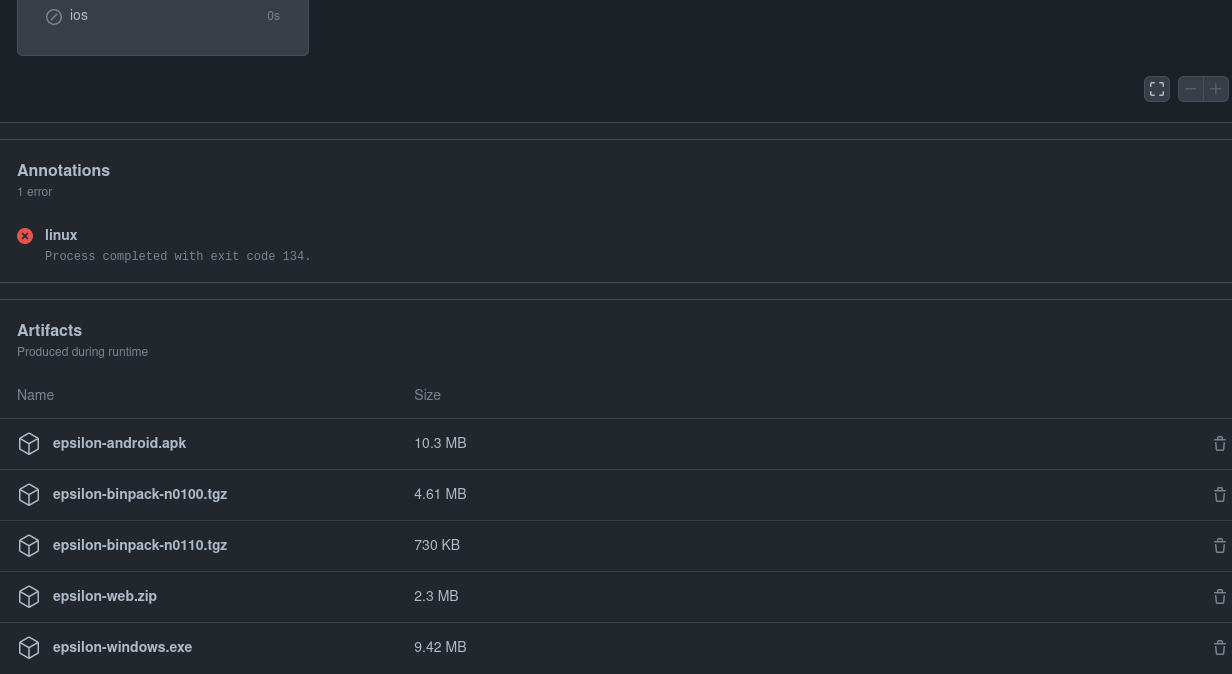Delete the epsilon-binpack-n0100.tgz artifact
The width and height of the screenshot is (1232, 674).
click(1220, 494)
